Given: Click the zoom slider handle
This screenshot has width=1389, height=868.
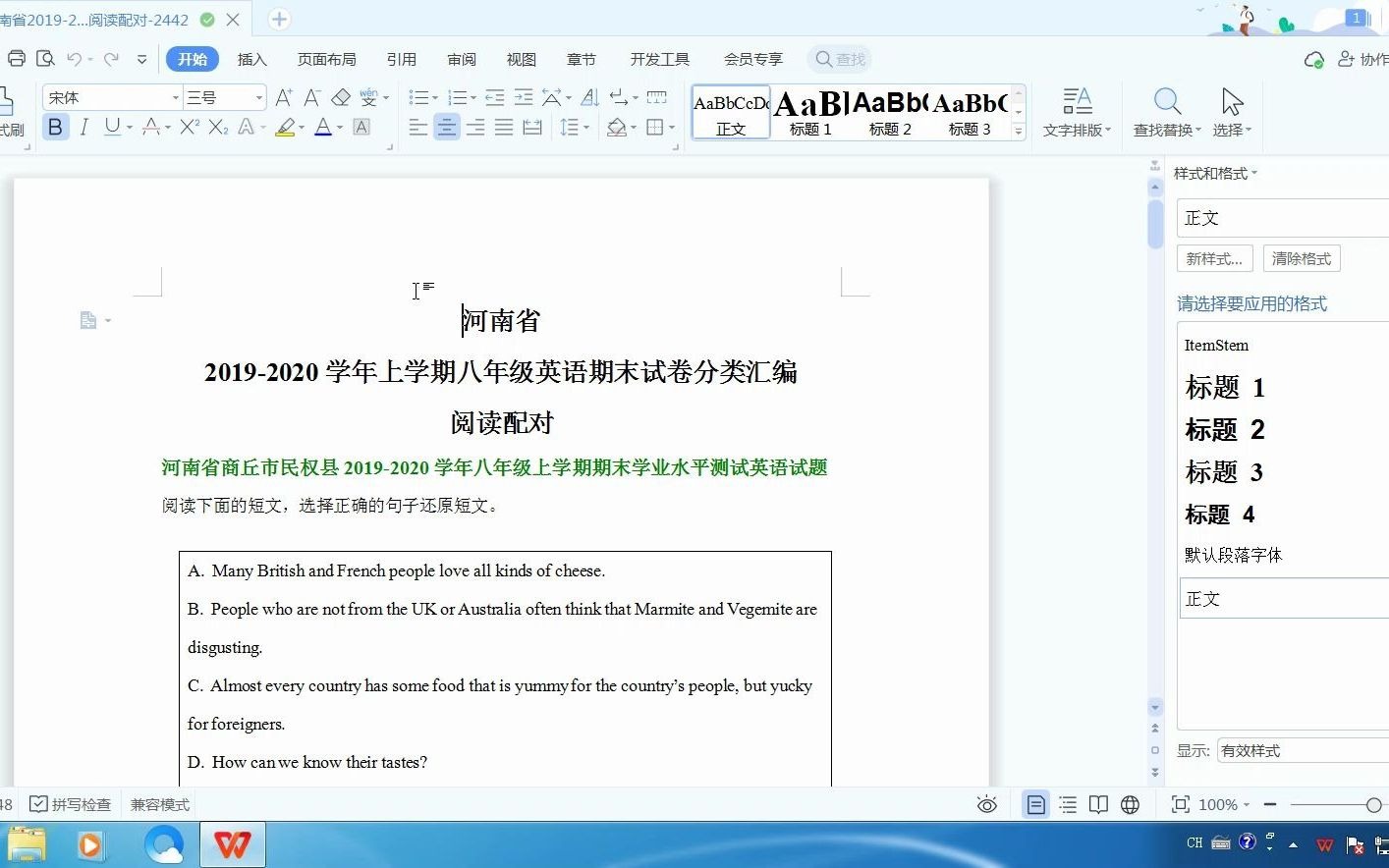Looking at the screenshot, I should click(1373, 804).
